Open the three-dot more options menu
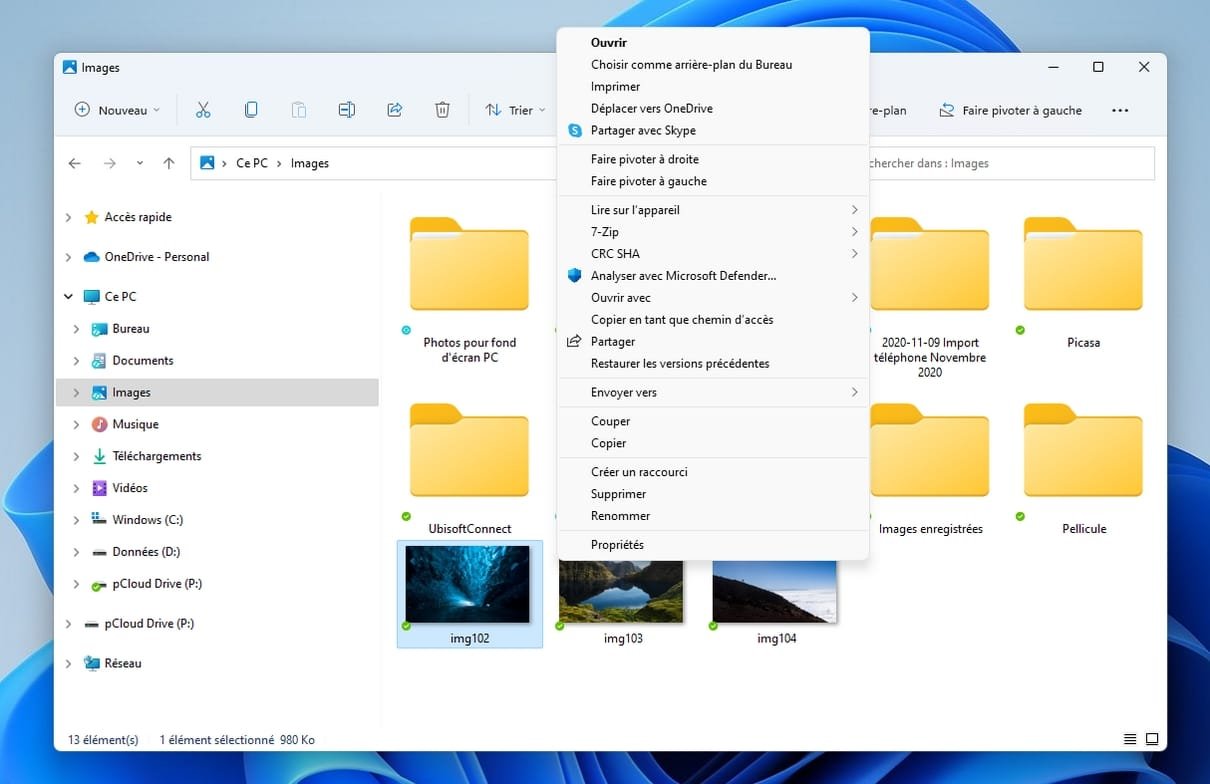 click(x=1120, y=110)
